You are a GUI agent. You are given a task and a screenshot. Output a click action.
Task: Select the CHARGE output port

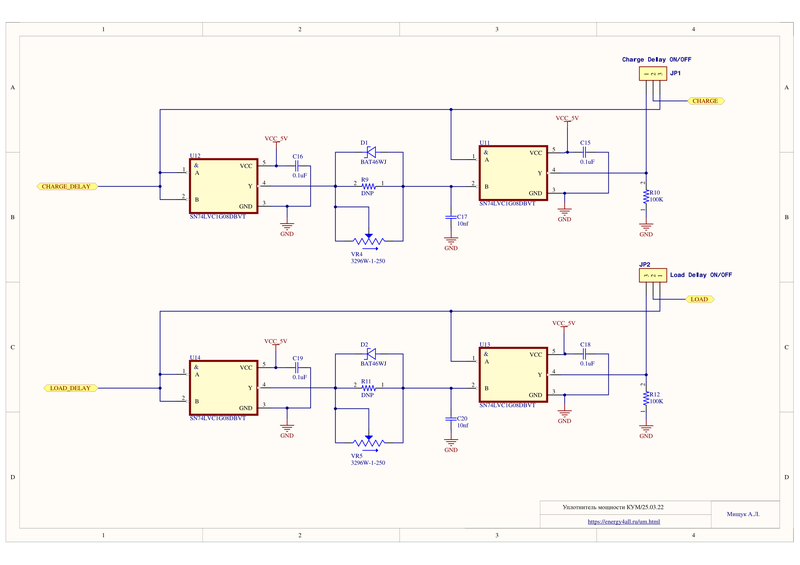(705, 101)
